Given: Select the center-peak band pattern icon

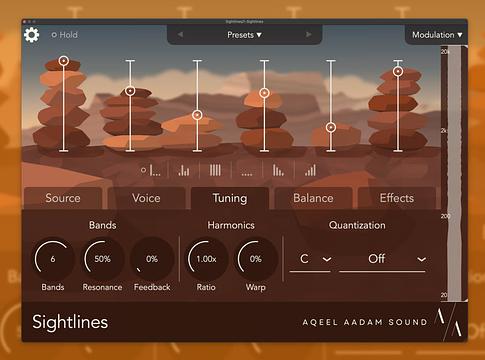Looking at the screenshot, I should [x=184, y=170].
